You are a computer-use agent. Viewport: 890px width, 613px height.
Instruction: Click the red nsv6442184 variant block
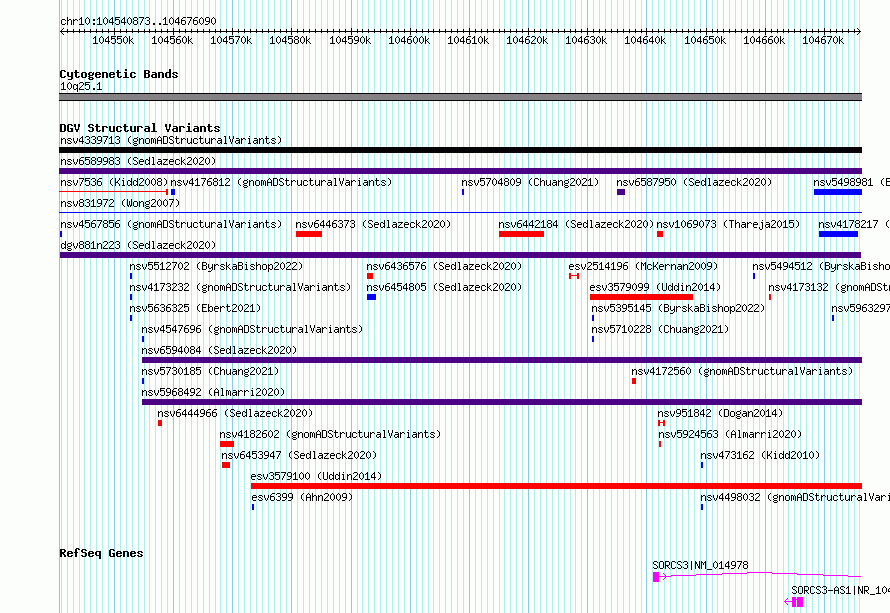click(522, 234)
